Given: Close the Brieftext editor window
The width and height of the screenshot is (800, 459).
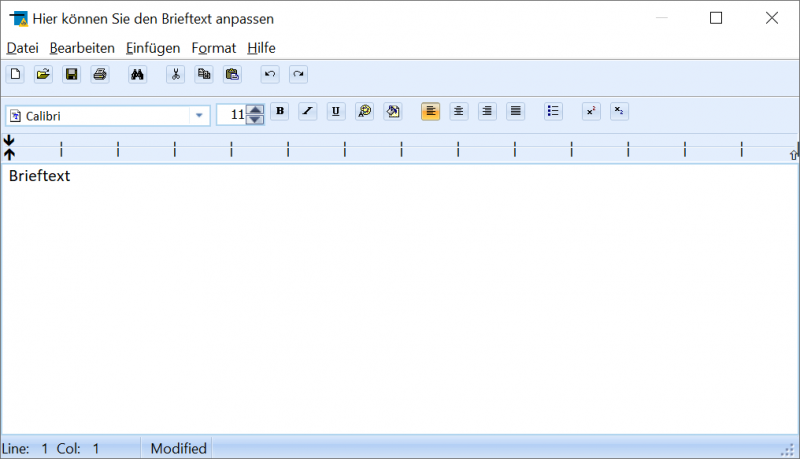Looking at the screenshot, I should 772,18.
